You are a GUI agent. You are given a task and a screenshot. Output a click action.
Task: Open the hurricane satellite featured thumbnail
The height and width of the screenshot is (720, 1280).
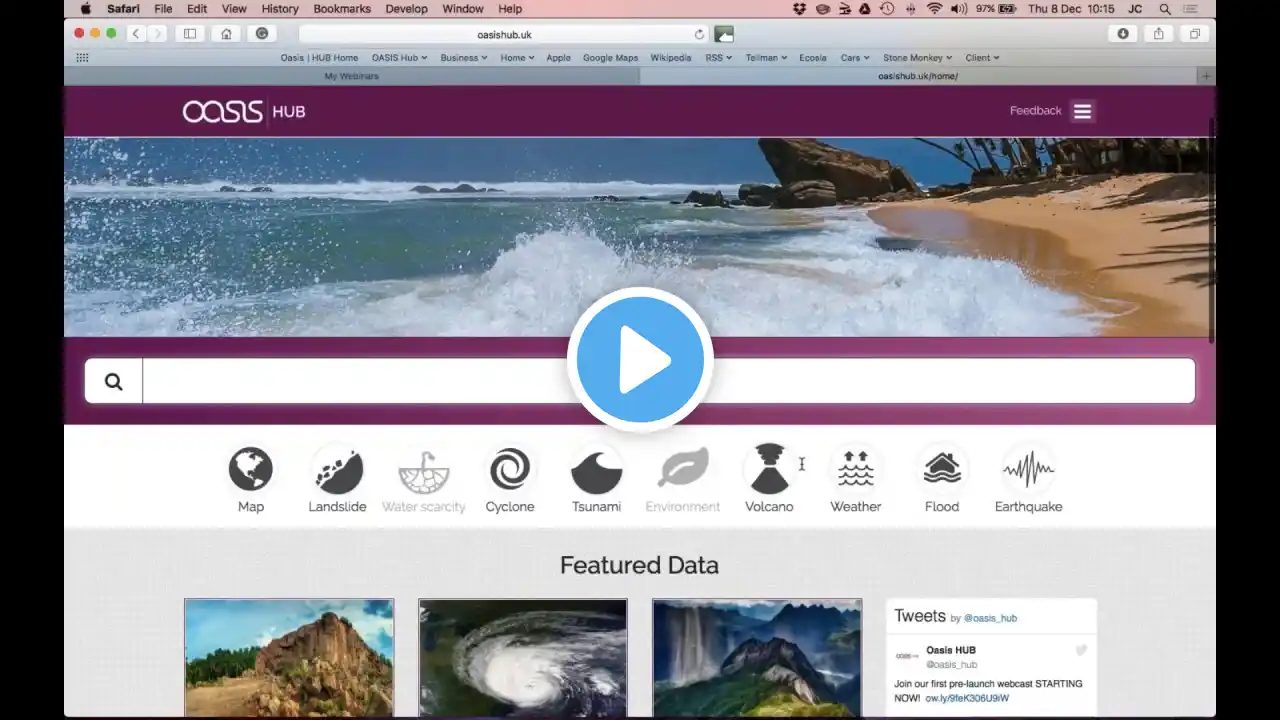point(523,657)
